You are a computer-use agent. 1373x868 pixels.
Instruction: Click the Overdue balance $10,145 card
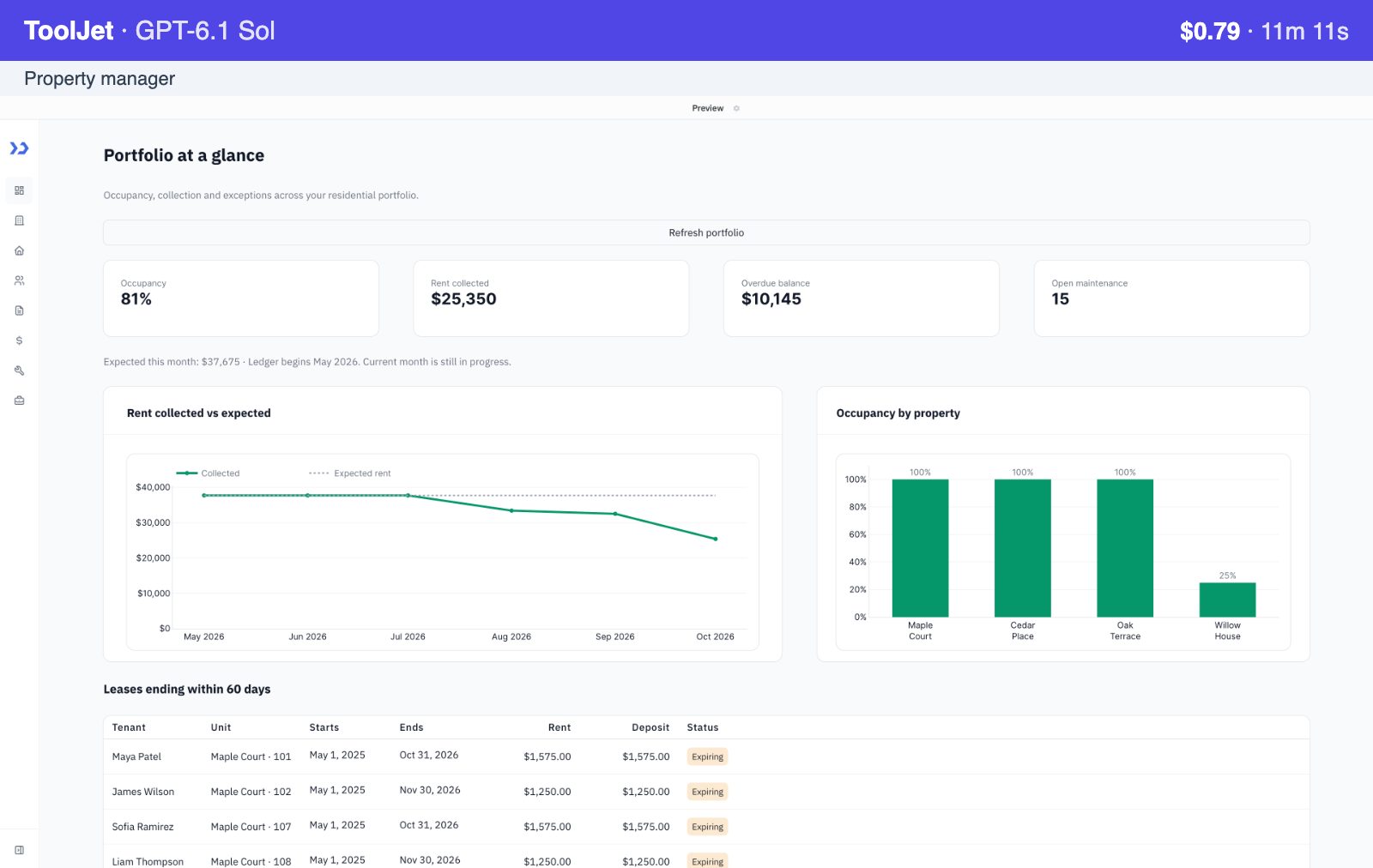click(862, 298)
